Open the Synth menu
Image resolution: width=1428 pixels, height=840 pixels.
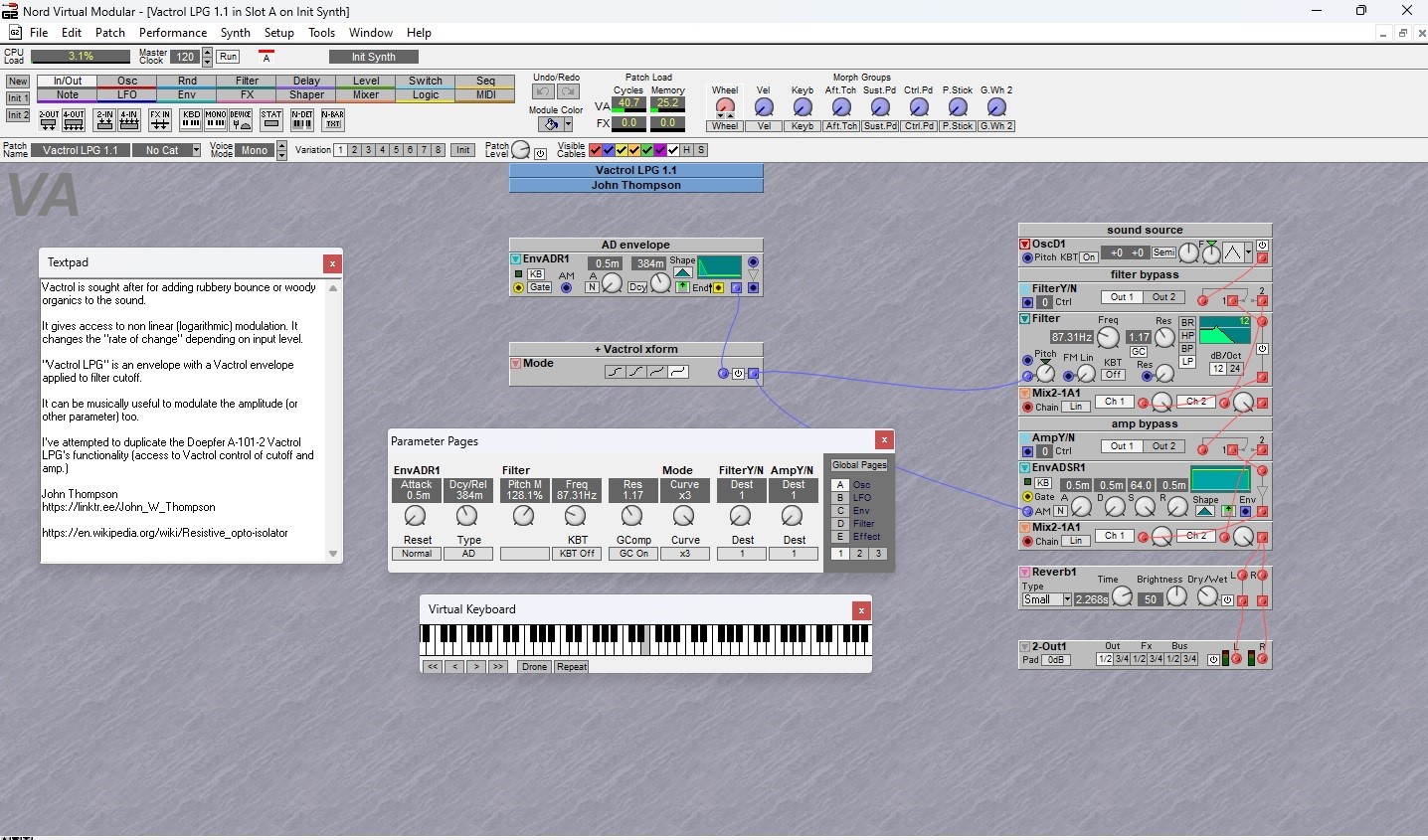(236, 33)
